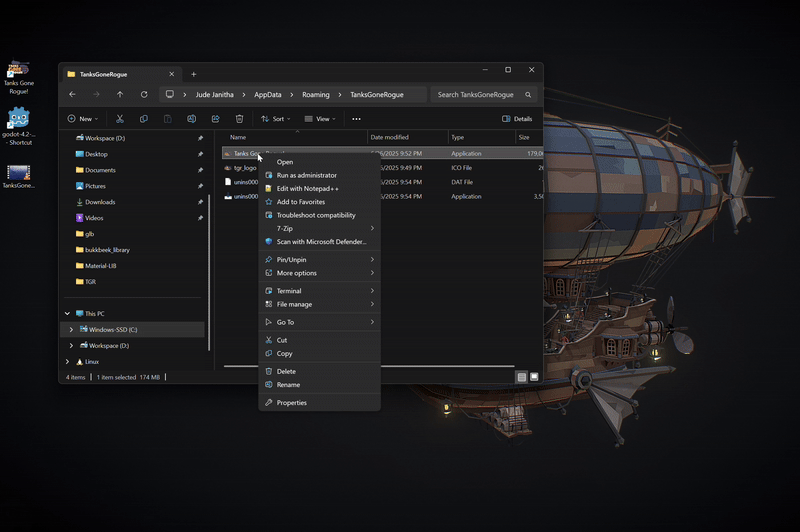The width and height of the screenshot is (800, 532).
Task: Click the Jude Janitha breadcrumb
Action: (x=214, y=95)
